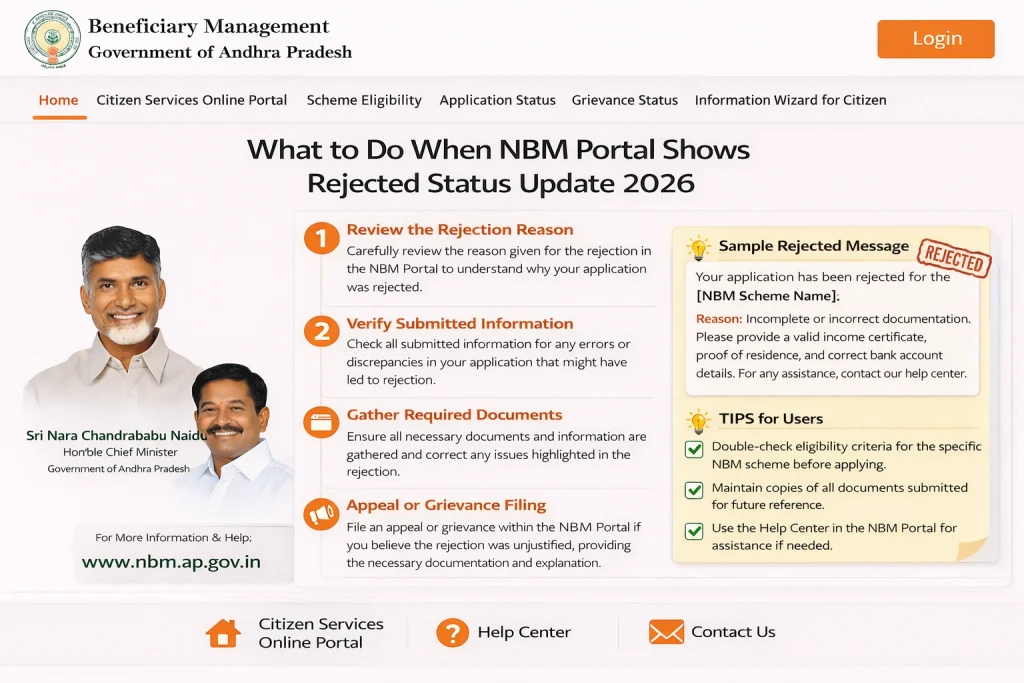Visit the www.nbm.ap.gov.in link
The image size is (1024, 683).
coord(171,562)
